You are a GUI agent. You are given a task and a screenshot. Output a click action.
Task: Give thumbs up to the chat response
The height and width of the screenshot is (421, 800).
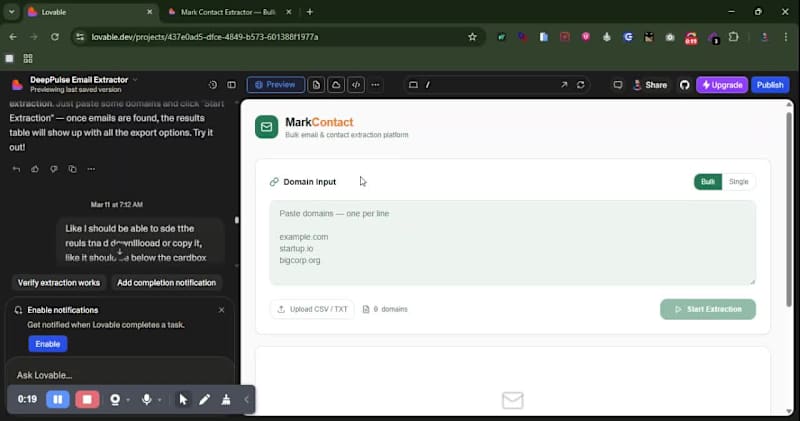coord(35,169)
